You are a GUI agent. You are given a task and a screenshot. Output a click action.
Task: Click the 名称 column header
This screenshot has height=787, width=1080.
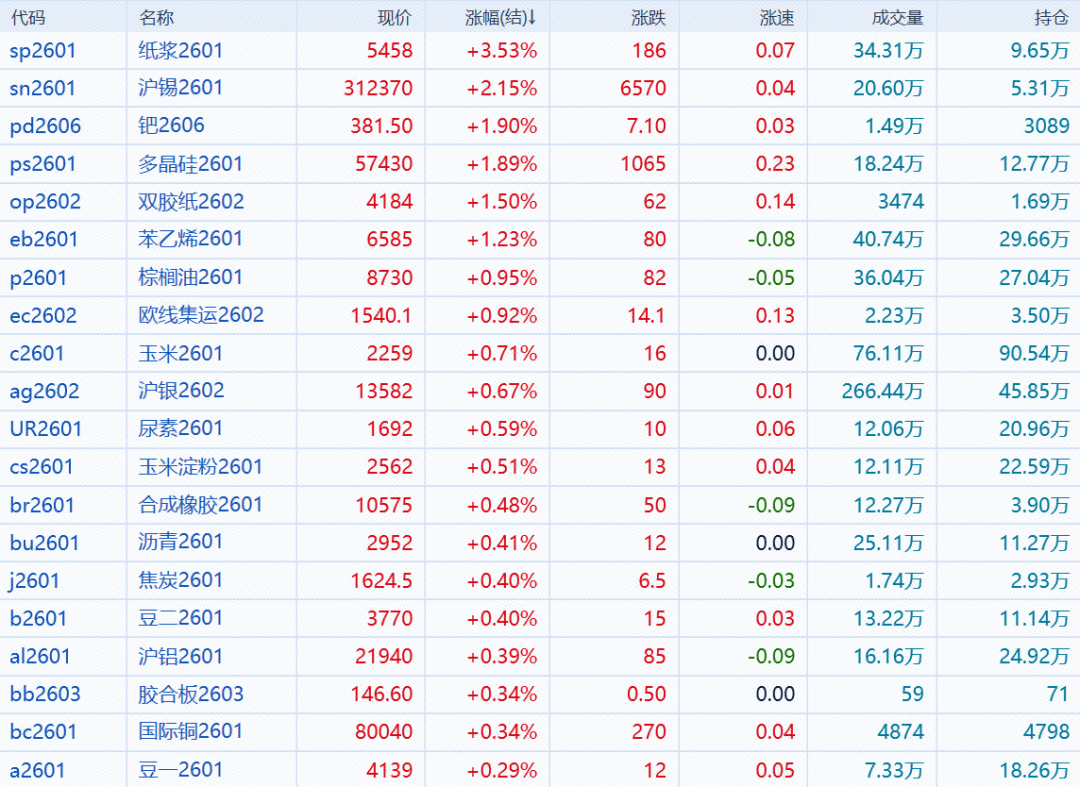point(156,17)
